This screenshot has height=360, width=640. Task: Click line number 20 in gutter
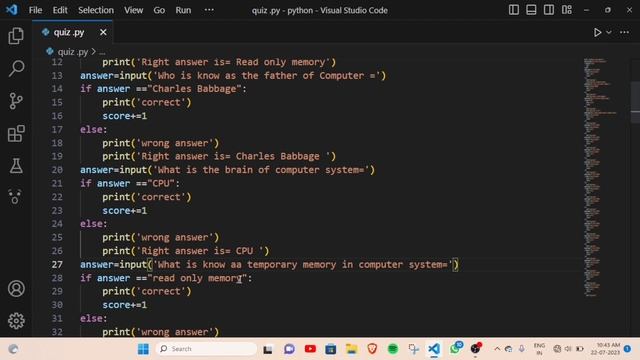57,170
